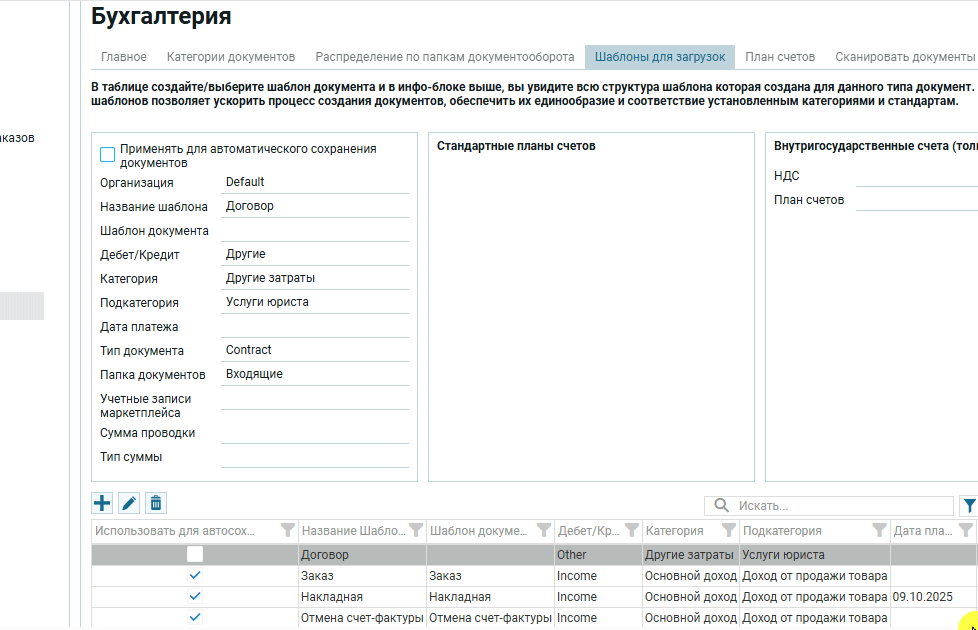Viewport: 978px width, 630px height.
Task: Open filter on 'Подкатегория' column
Action: pyautogui.click(x=879, y=531)
